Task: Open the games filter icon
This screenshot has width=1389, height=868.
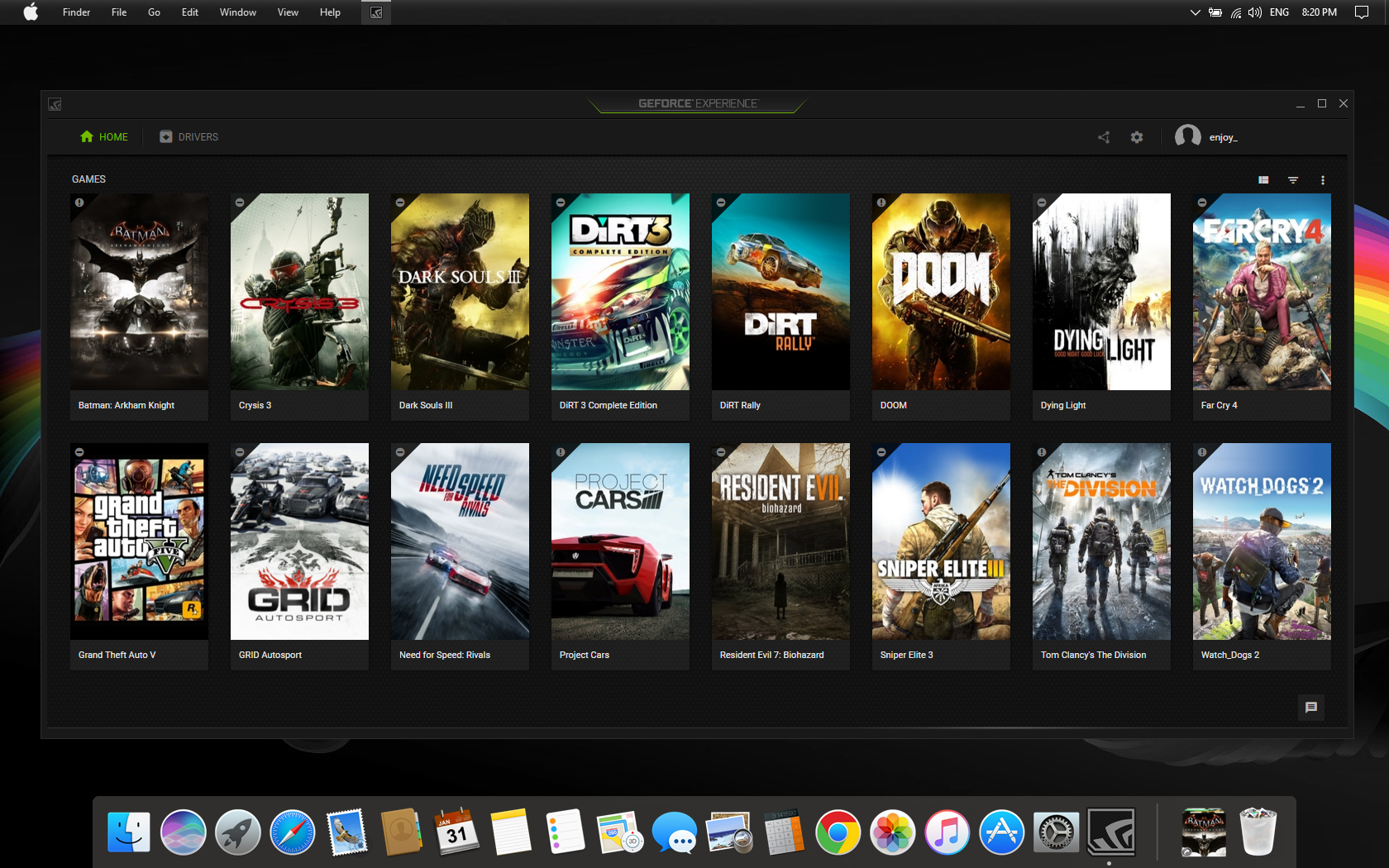Action: click(1293, 179)
